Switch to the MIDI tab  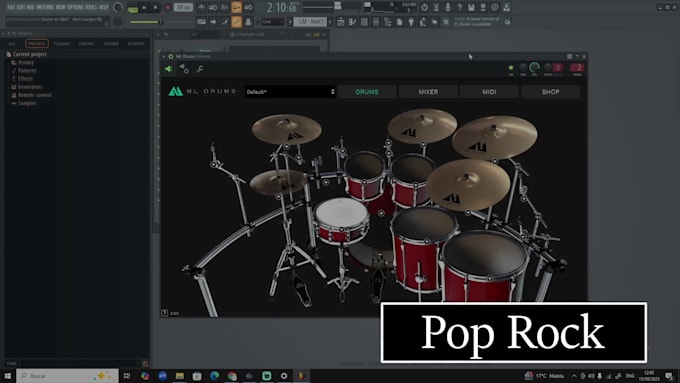489,92
